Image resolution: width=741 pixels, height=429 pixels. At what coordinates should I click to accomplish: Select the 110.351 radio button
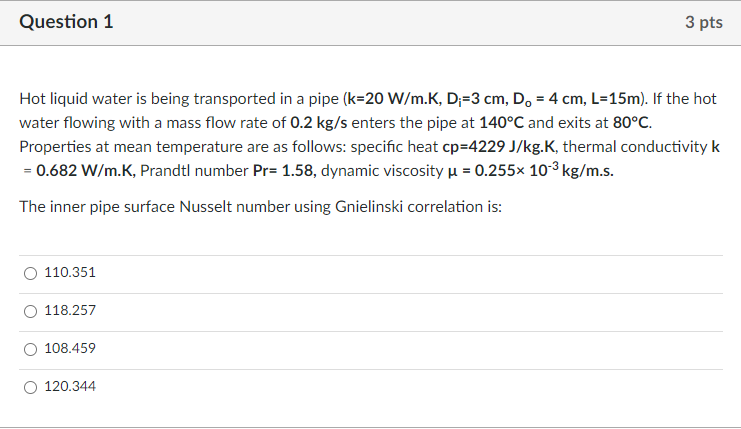tap(30, 273)
